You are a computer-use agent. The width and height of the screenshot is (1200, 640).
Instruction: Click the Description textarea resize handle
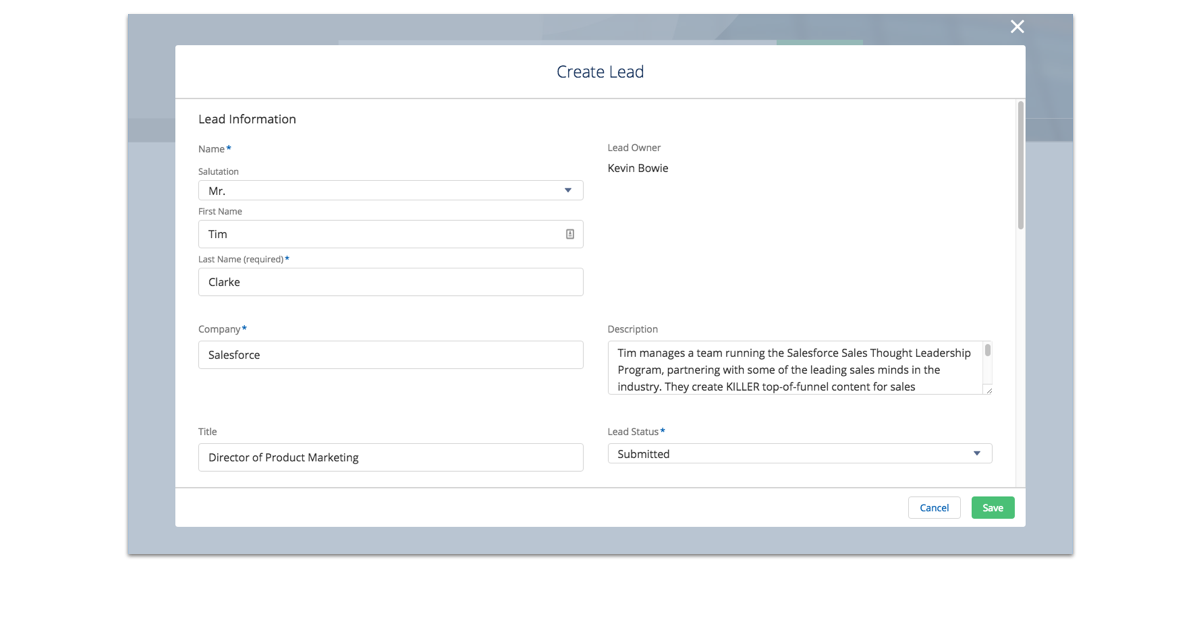tap(989, 390)
